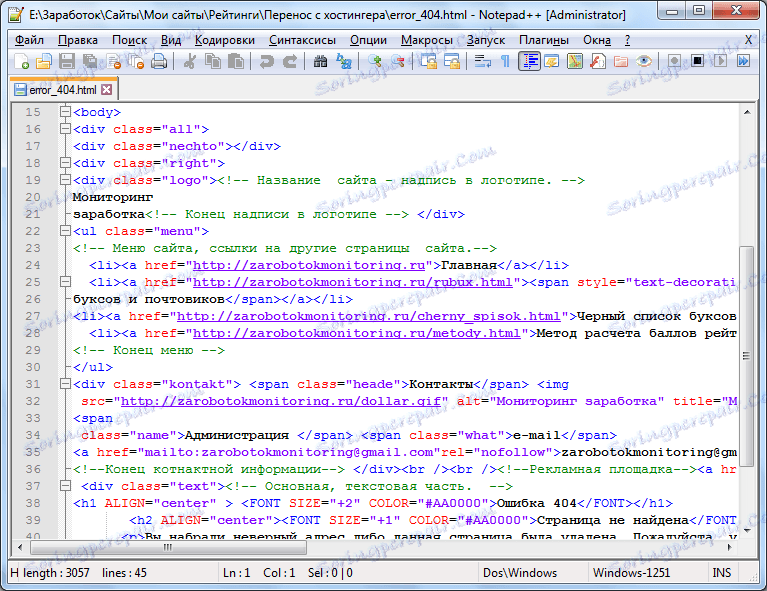Start macro recording with the record icon
This screenshot has height=591, width=767.
point(674,61)
